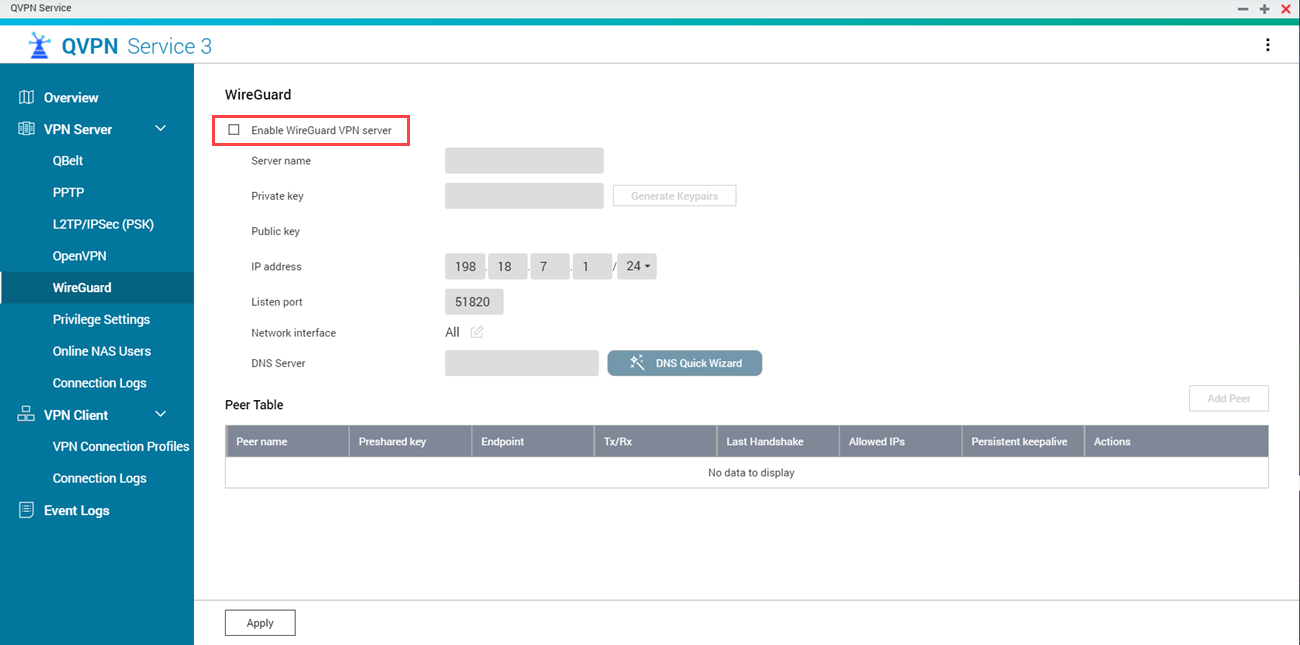This screenshot has width=1300, height=645.
Task: Show Online NAS Users
Action: pyautogui.click(x=102, y=351)
